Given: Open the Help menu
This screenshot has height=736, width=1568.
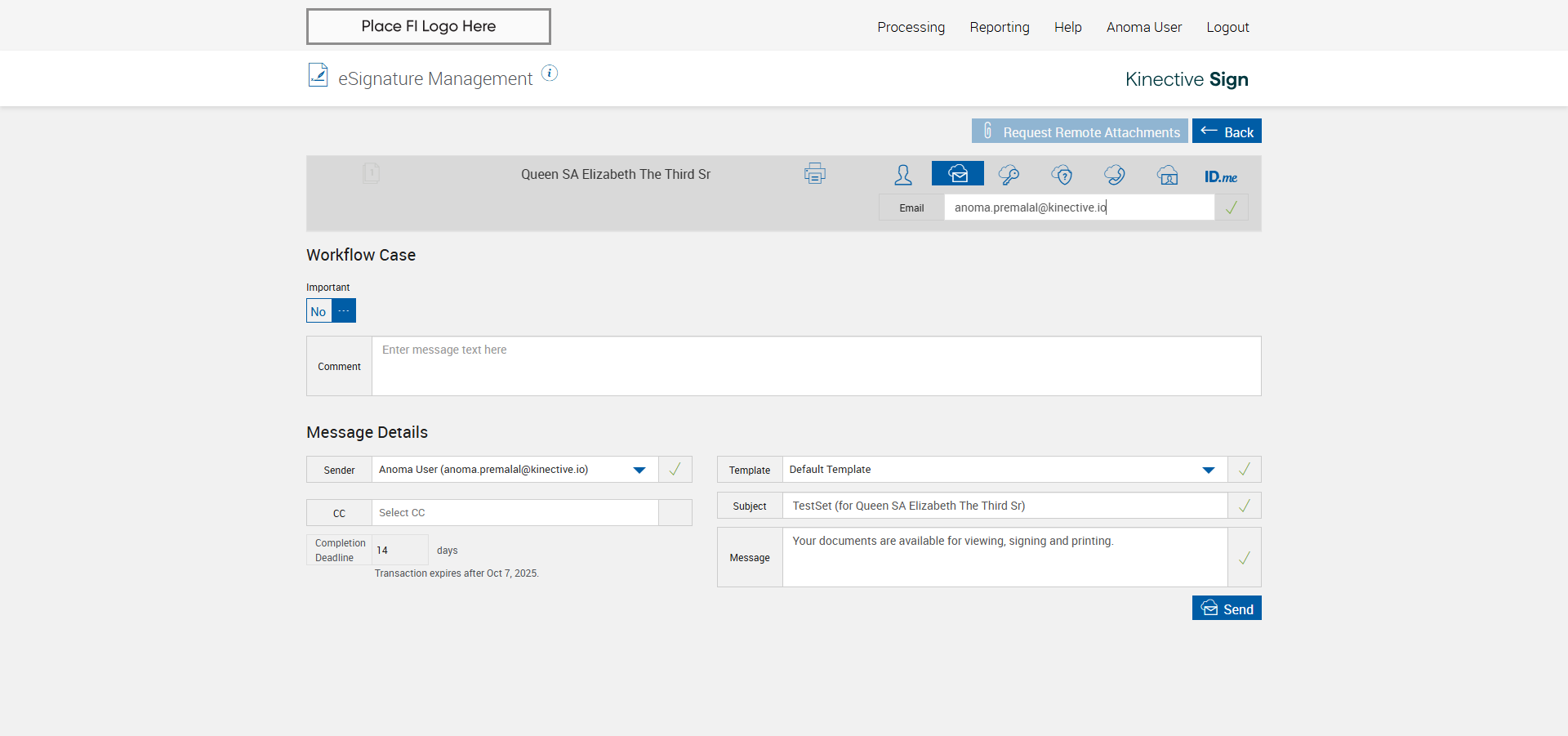Looking at the screenshot, I should click(1067, 27).
